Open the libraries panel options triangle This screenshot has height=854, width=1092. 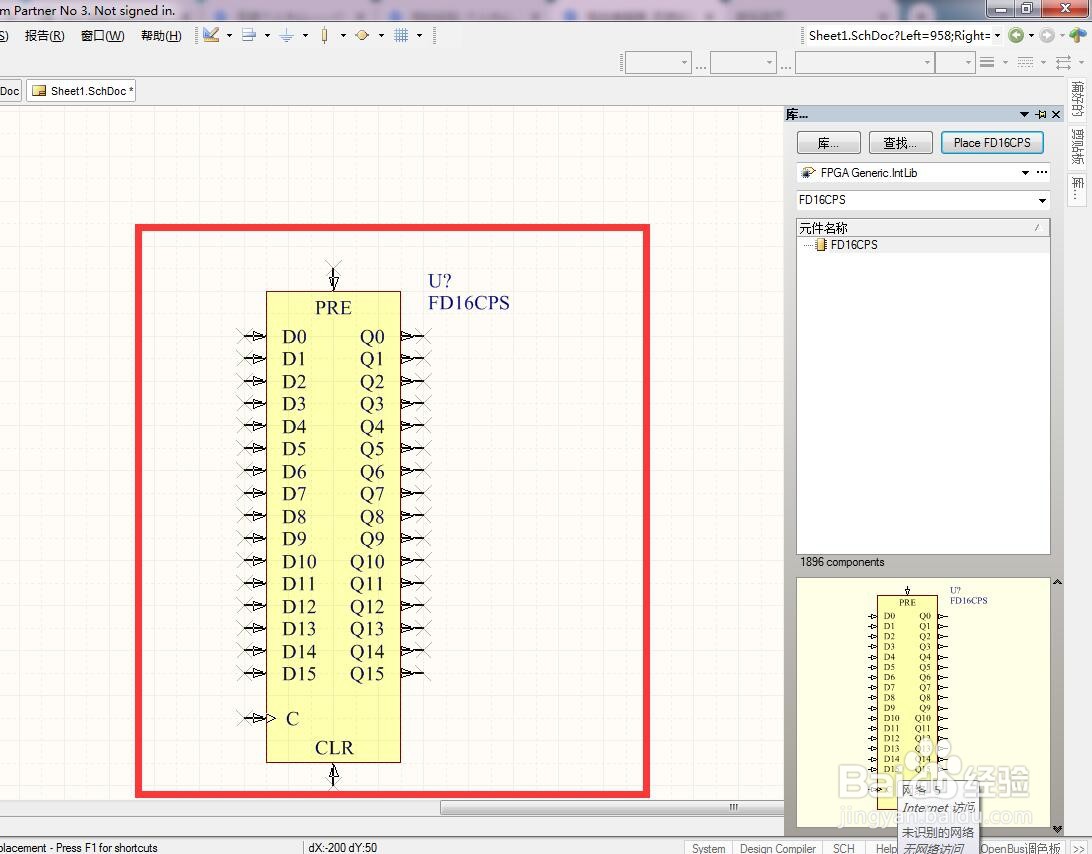click(x=1024, y=114)
